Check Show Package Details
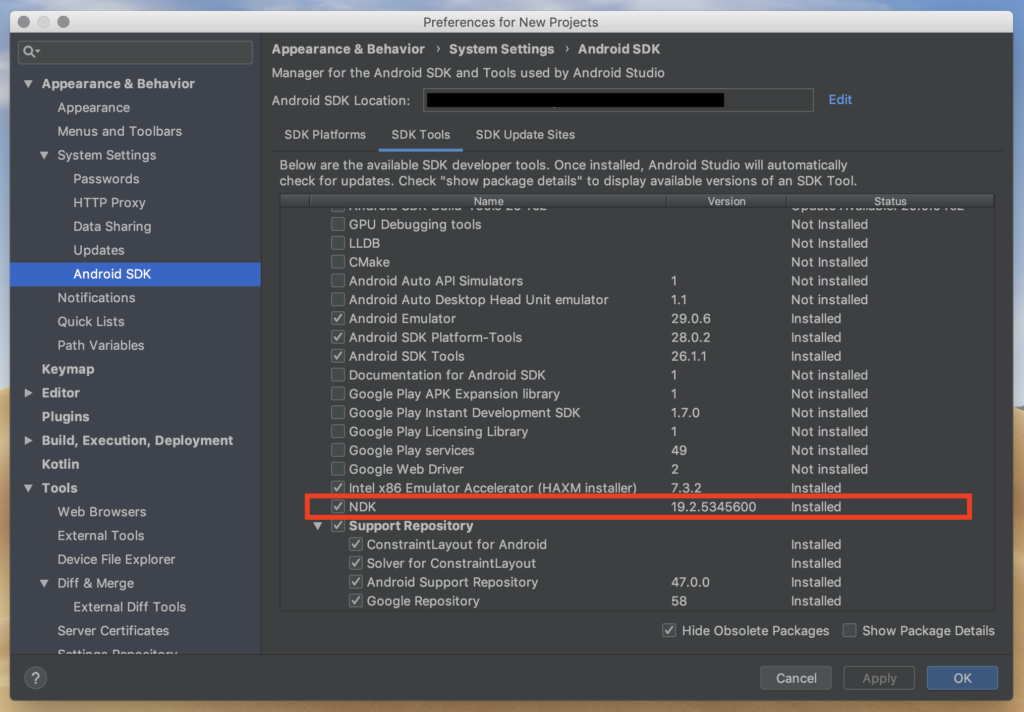The width and height of the screenshot is (1024, 712). (x=849, y=631)
